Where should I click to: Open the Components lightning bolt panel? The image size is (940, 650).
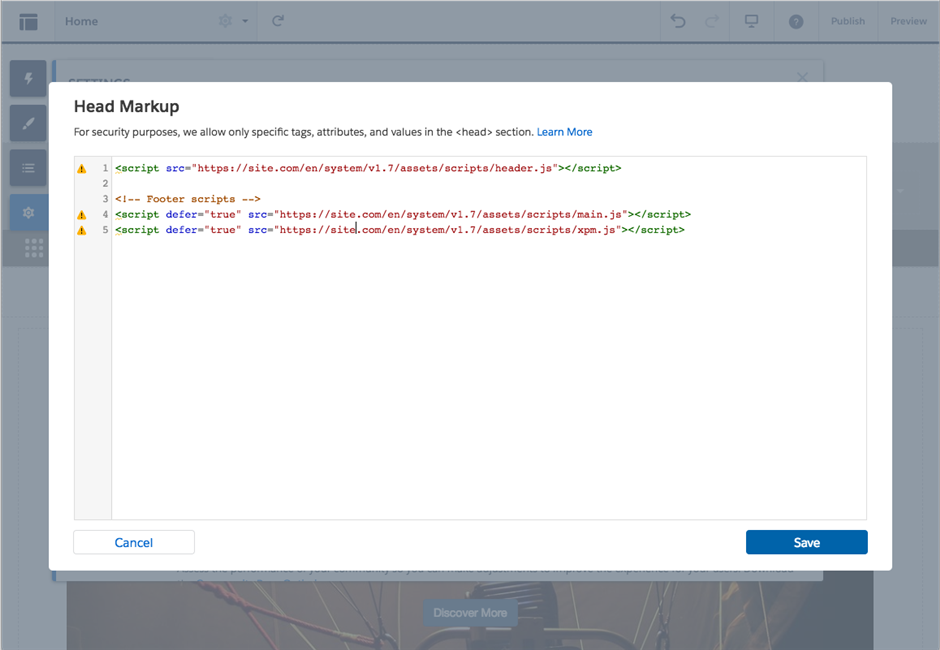[28, 78]
